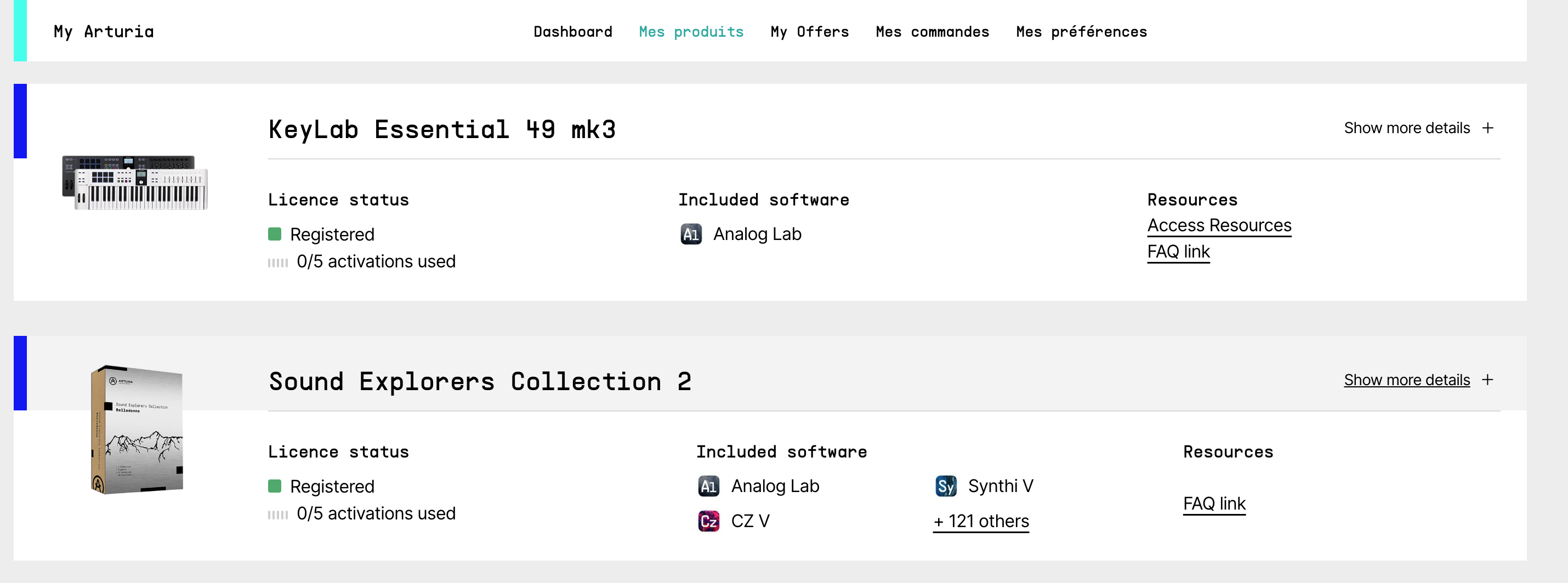Switch to Mes préférences tab
Viewport: 1568px width, 583px height.
point(1082,32)
